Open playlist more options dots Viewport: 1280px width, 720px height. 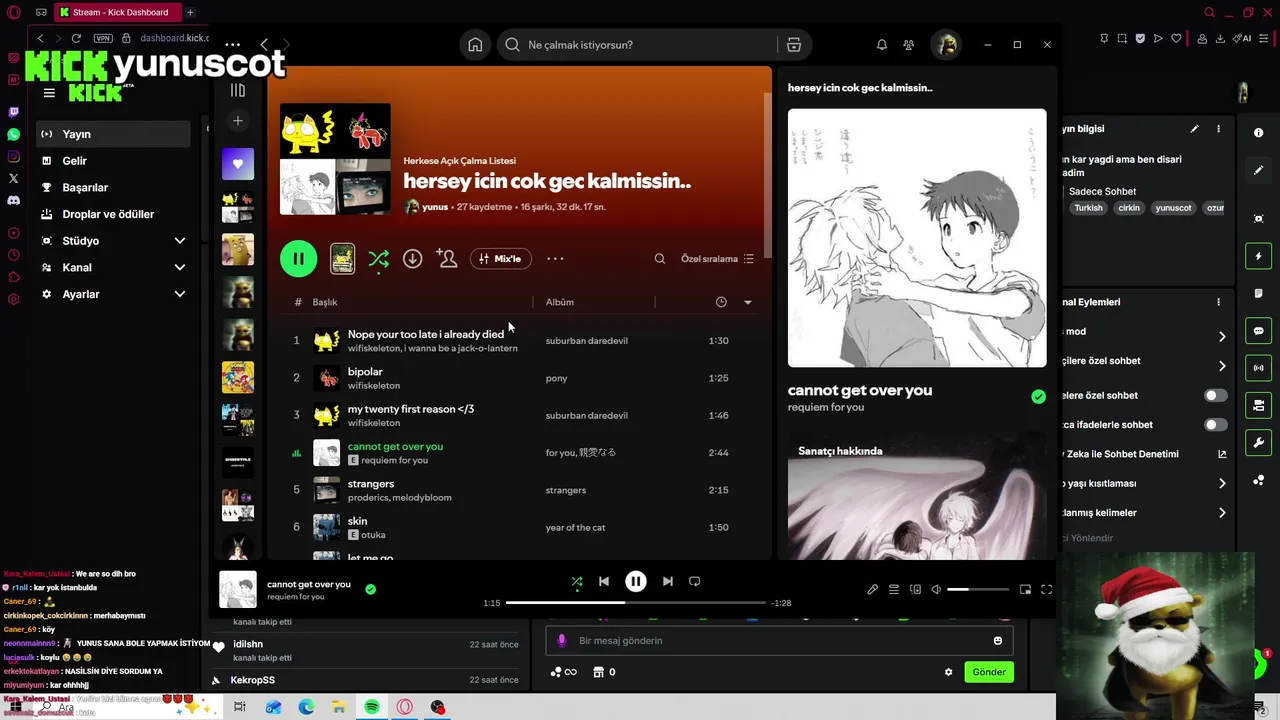tap(555, 259)
